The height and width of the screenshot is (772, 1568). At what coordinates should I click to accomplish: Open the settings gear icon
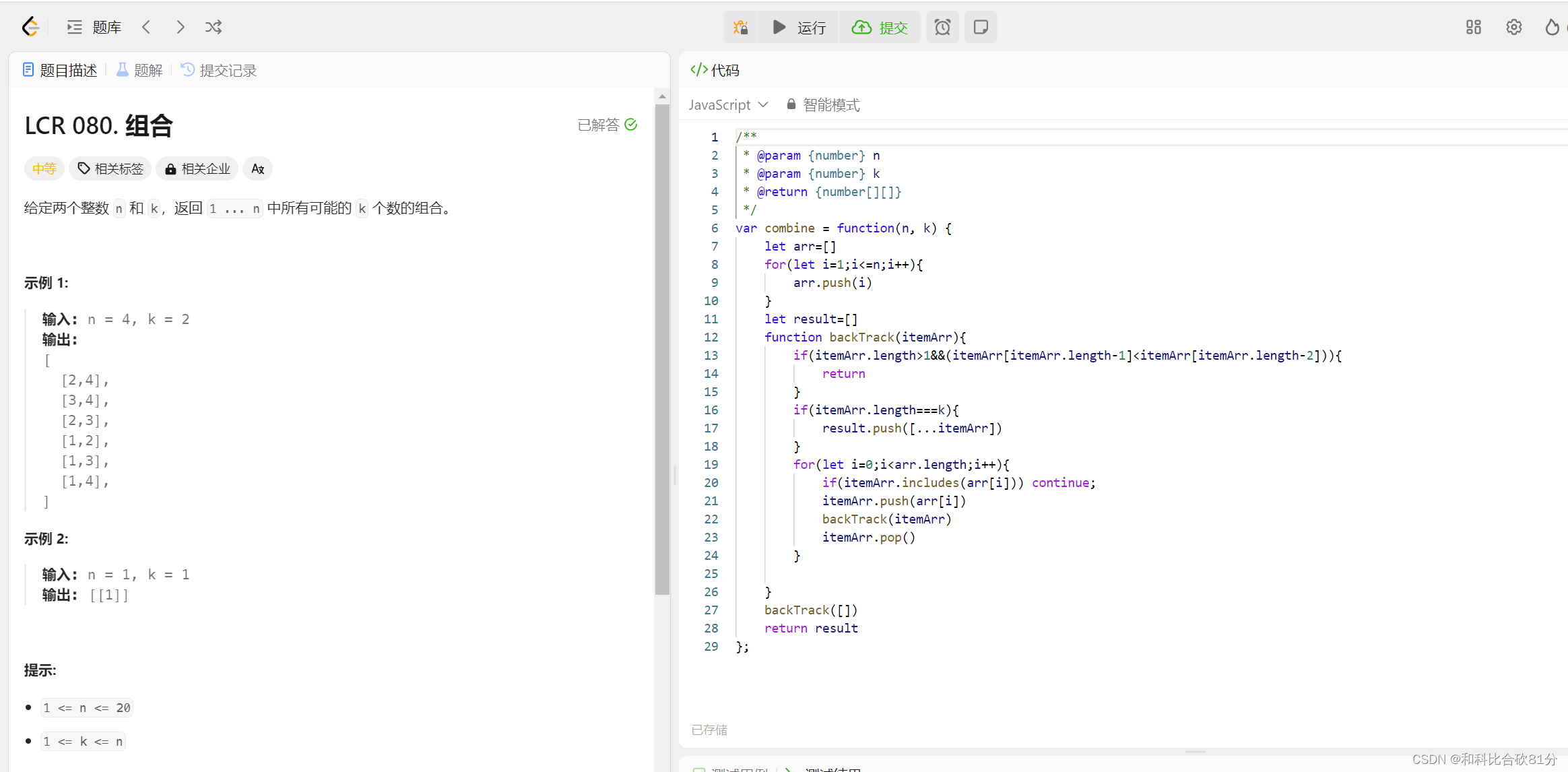pos(1514,27)
